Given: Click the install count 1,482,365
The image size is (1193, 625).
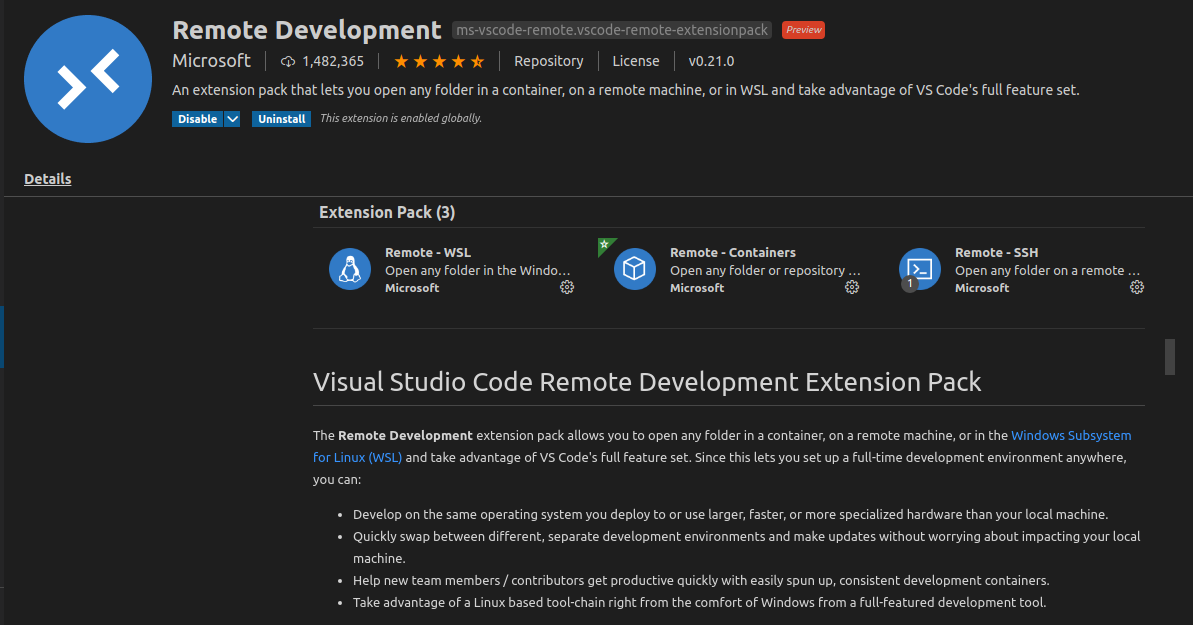Looking at the screenshot, I should click(x=332, y=62).
